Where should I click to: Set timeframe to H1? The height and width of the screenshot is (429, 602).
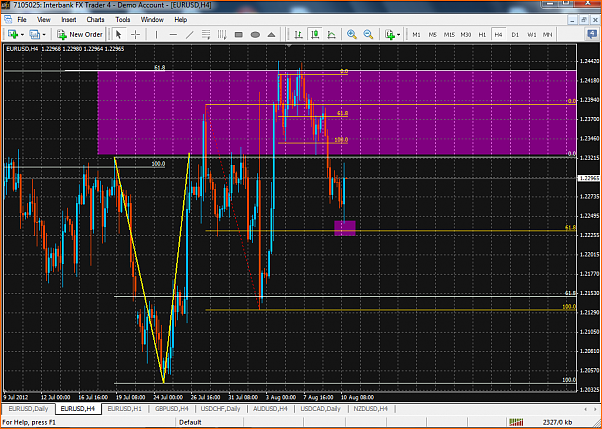[x=482, y=35]
